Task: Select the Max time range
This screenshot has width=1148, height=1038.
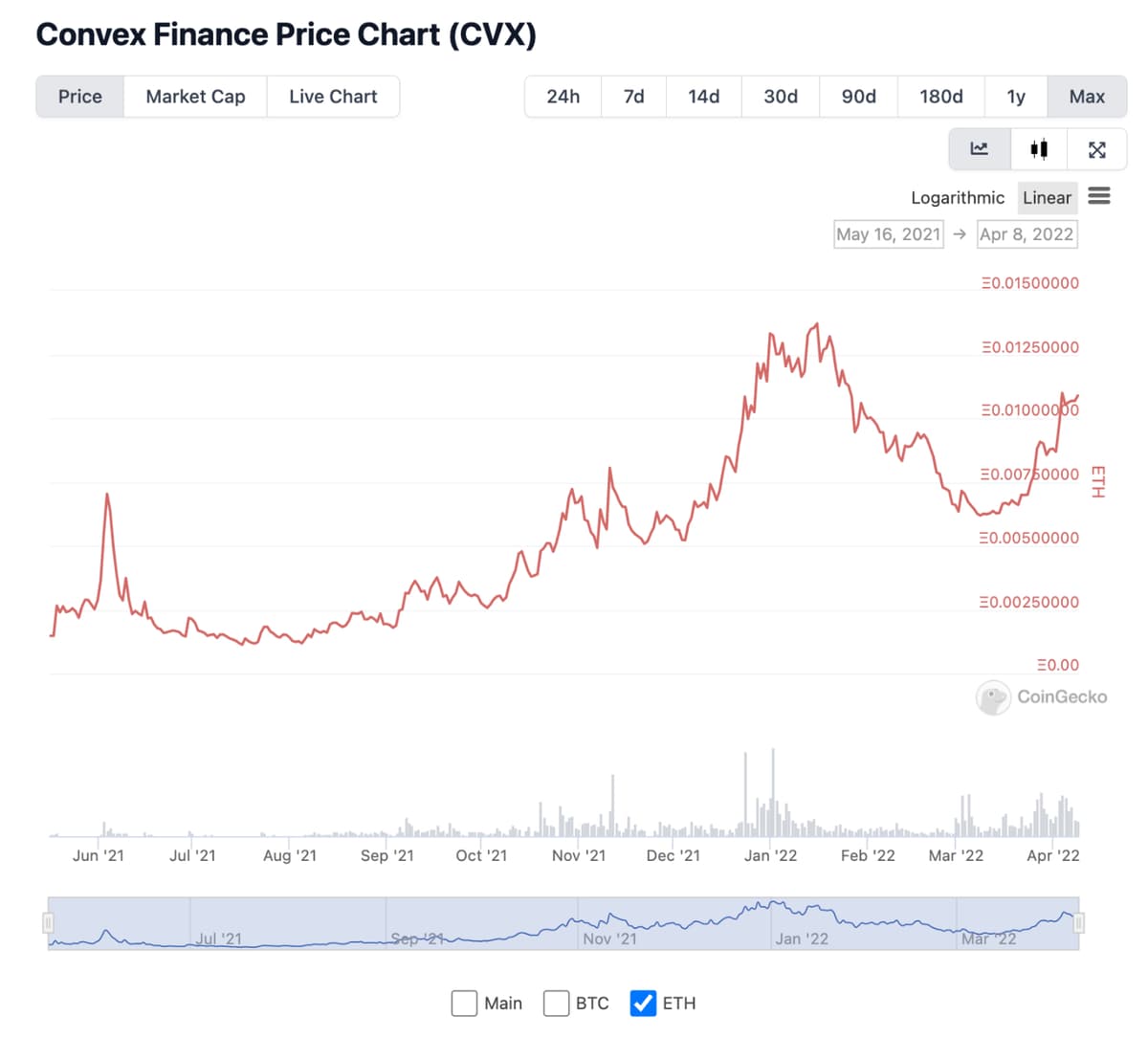Action: click(x=1087, y=97)
